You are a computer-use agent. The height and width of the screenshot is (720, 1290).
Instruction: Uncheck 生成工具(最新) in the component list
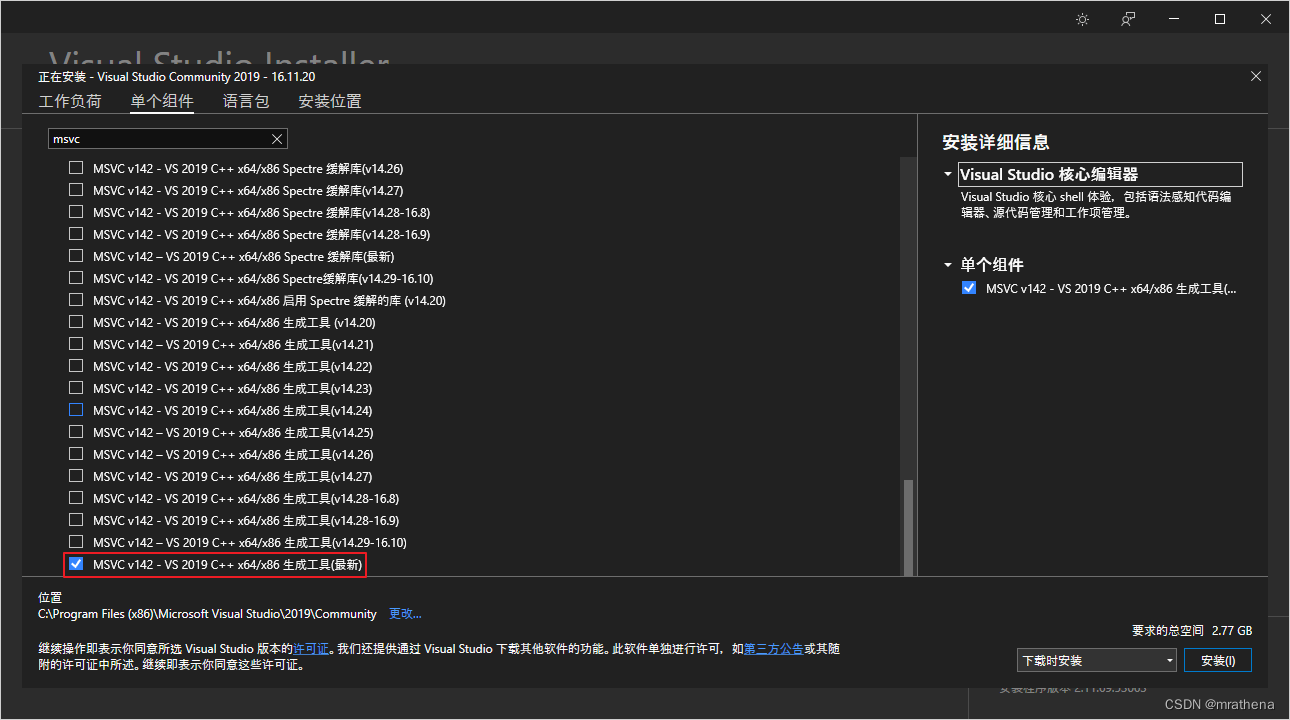tap(76, 564)
